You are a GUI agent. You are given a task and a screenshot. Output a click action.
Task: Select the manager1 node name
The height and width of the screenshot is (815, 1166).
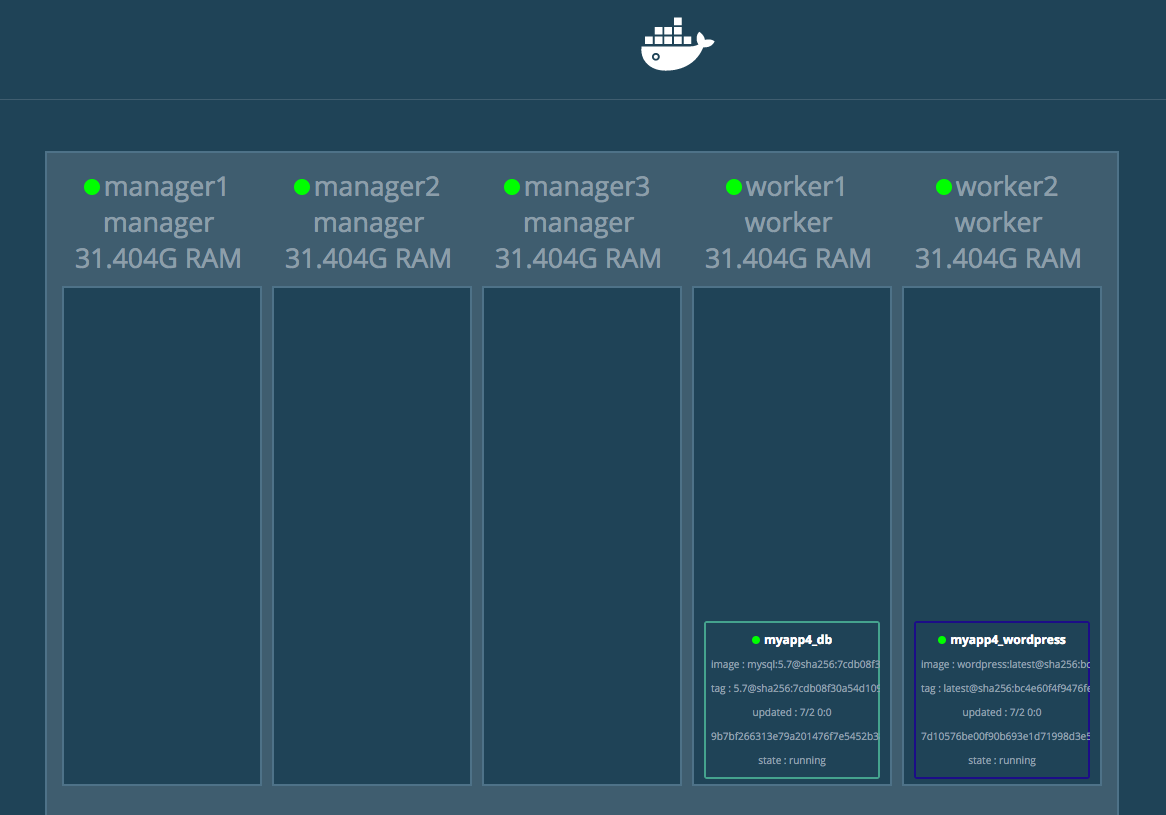click(x=166, y=187)
